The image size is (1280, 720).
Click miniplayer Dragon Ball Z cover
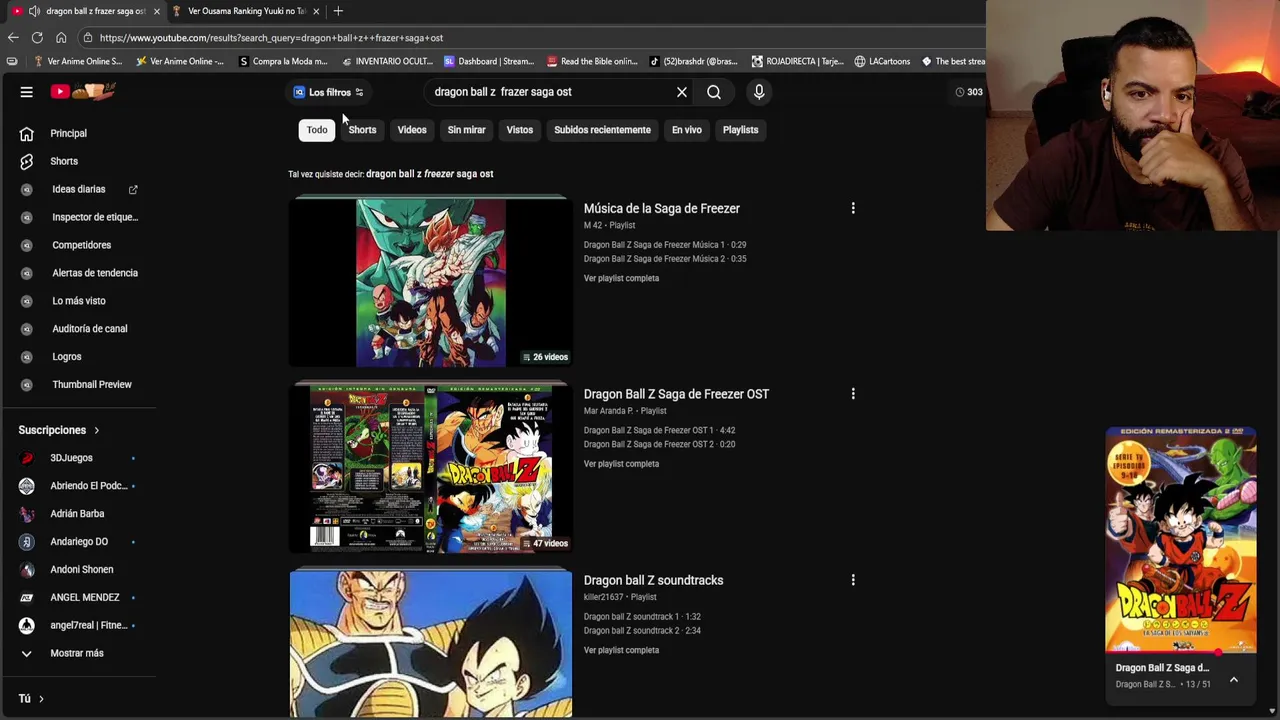tap(1181, 540)
